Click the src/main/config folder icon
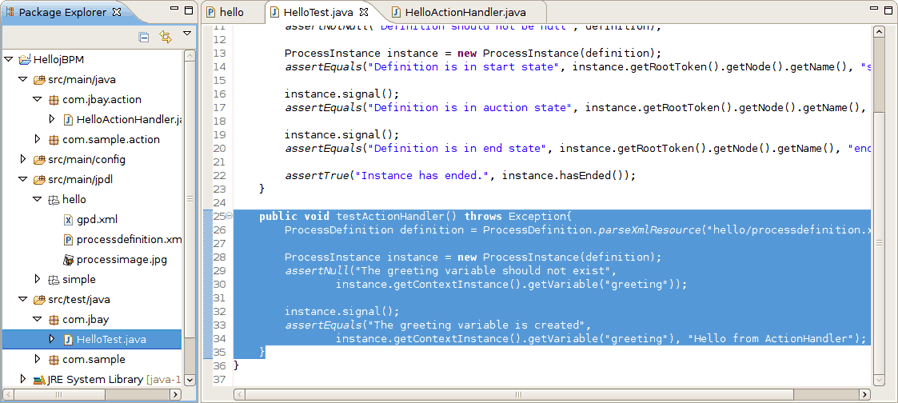 (x=40, y=159)
